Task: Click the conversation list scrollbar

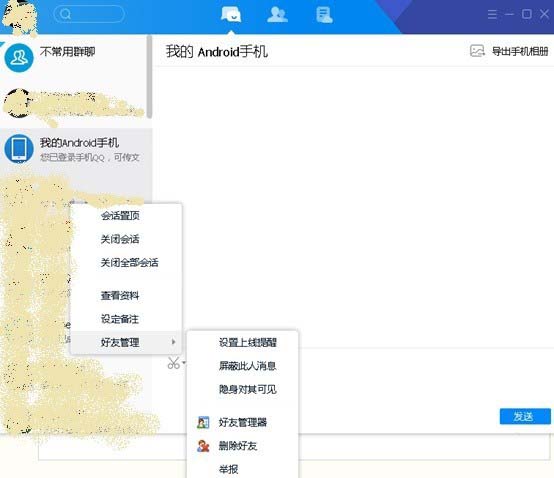Action: coord(149,77)
